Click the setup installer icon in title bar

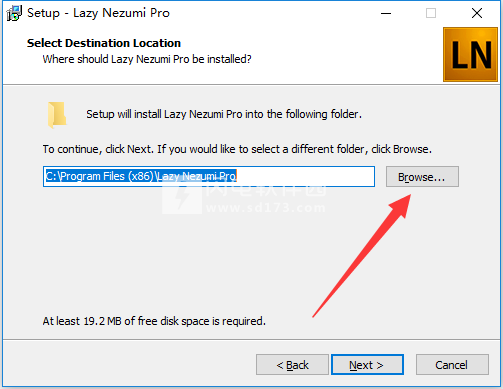[x=14, y=13]
